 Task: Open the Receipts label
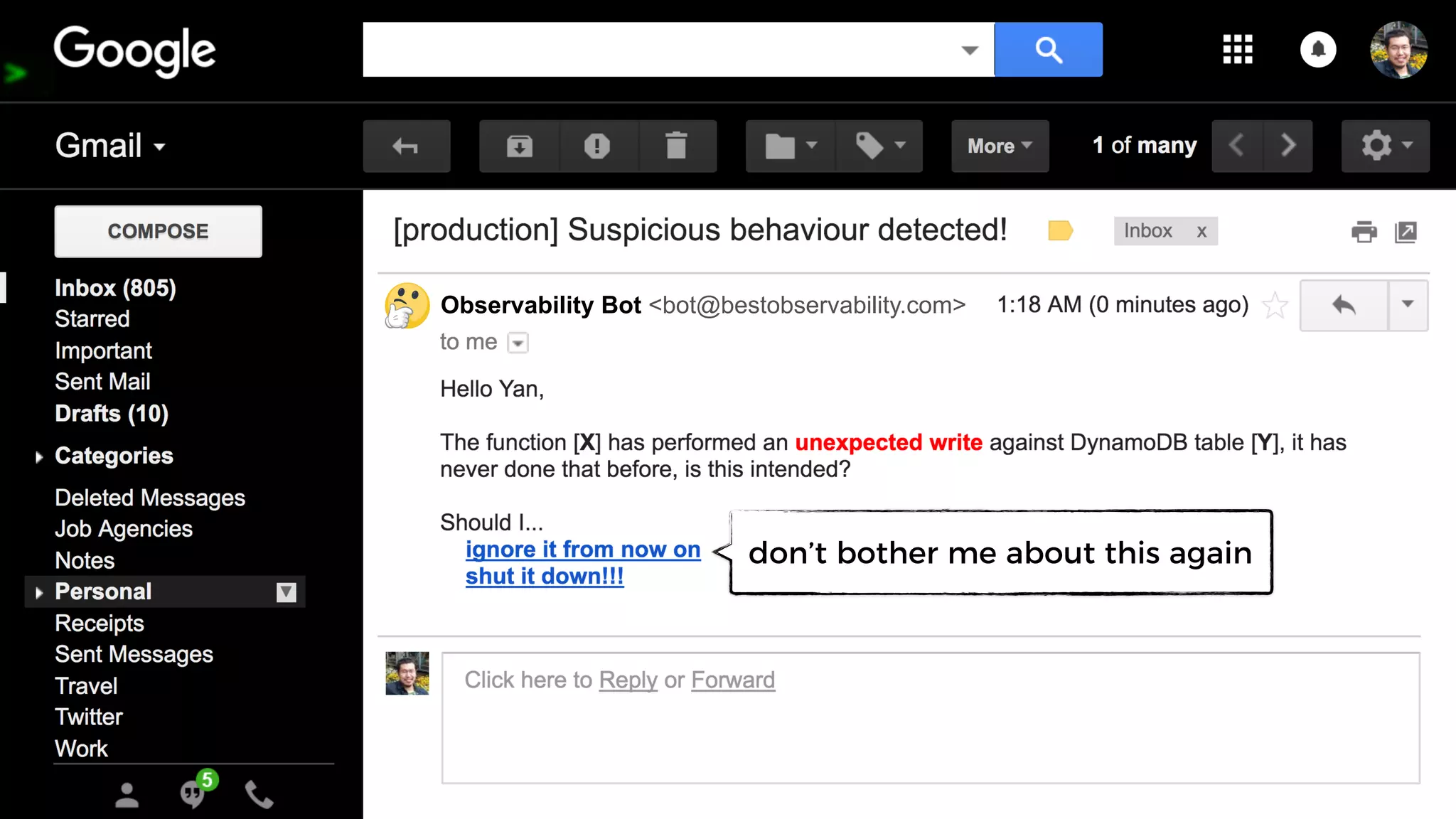[100, 623]
